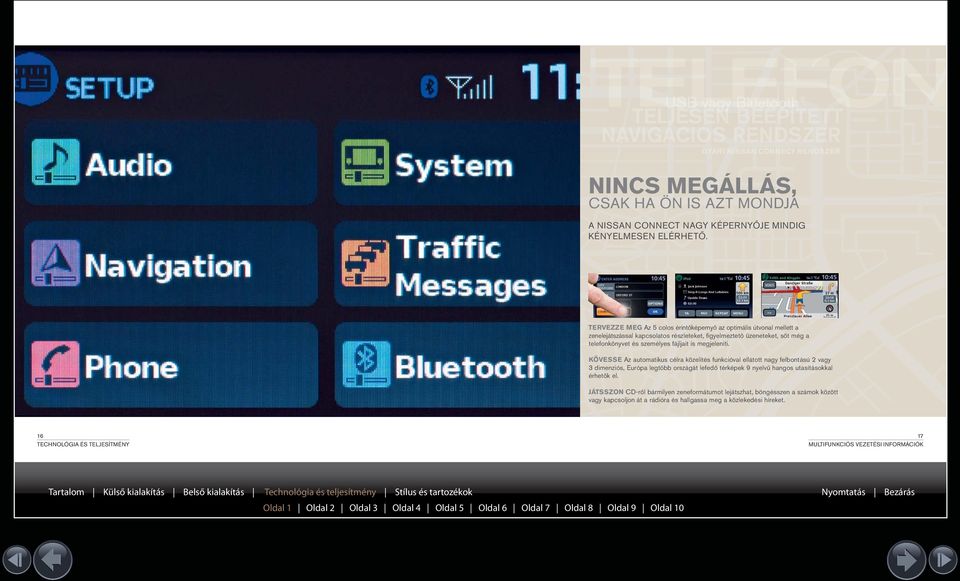Viewport: 960px width, 581px height.
Task: Click the antenna signal strength icon
Action: tap(469, 87)
